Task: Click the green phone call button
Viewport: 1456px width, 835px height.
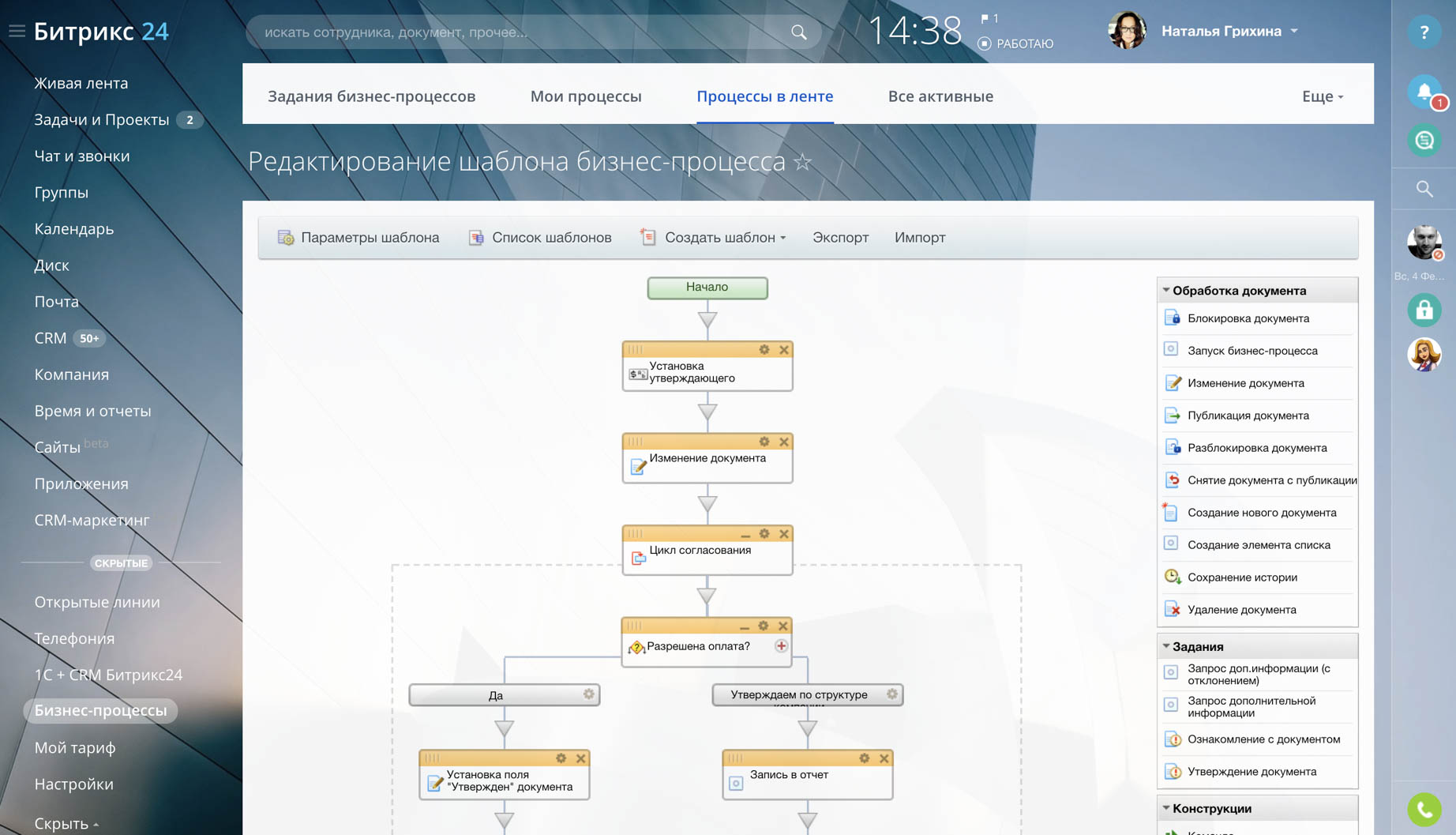Action: 1424,809
